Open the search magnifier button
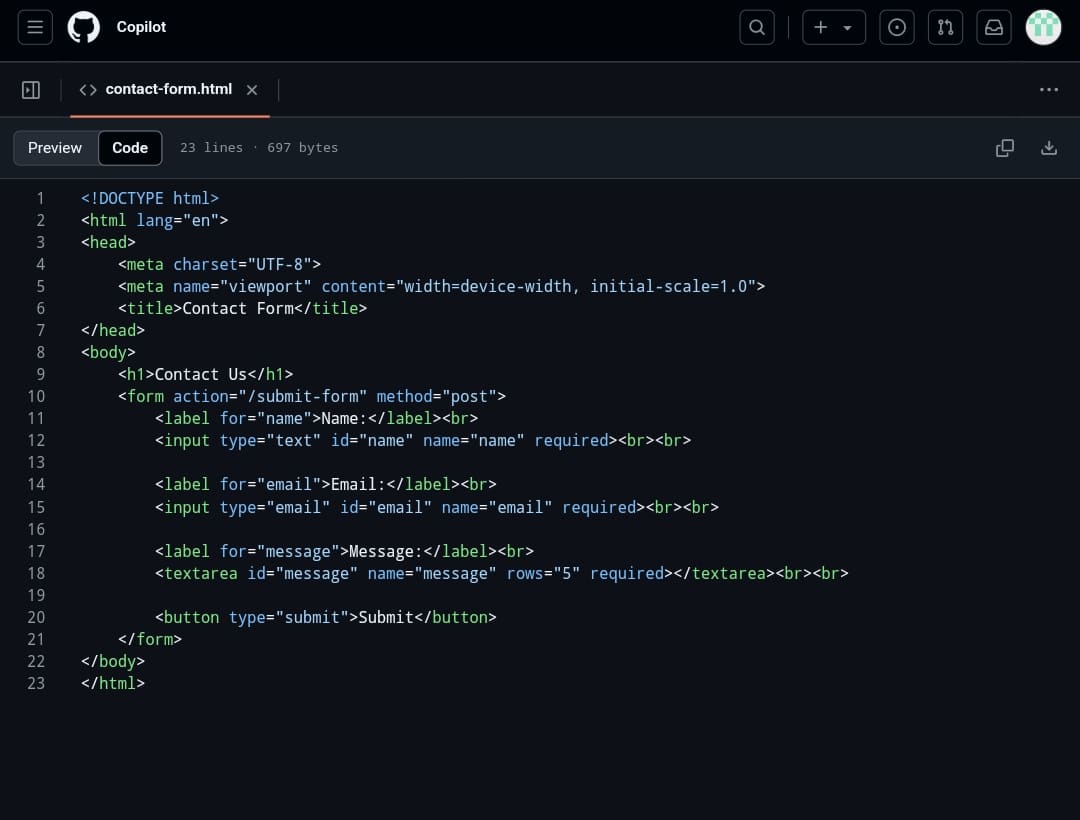 click(757, 28)
